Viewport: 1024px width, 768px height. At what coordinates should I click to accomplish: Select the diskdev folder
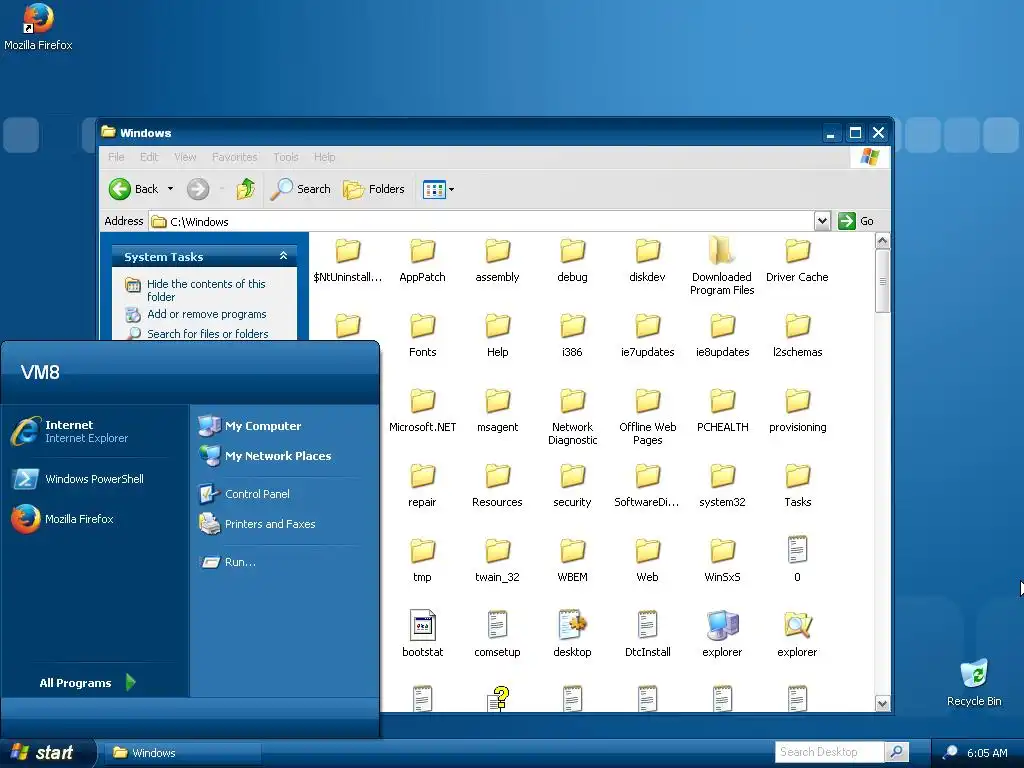pyautogui.click(x=648, y=261)
